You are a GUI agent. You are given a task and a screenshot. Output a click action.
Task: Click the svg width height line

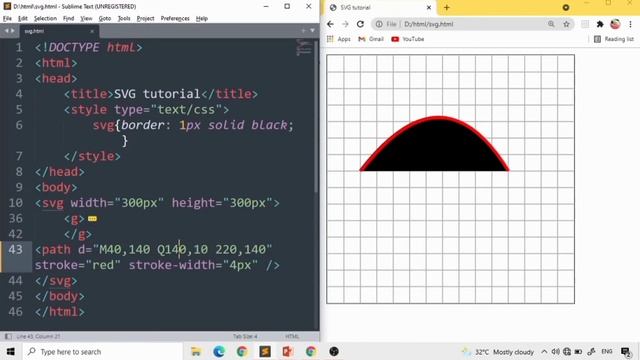[x=157, y=203]
